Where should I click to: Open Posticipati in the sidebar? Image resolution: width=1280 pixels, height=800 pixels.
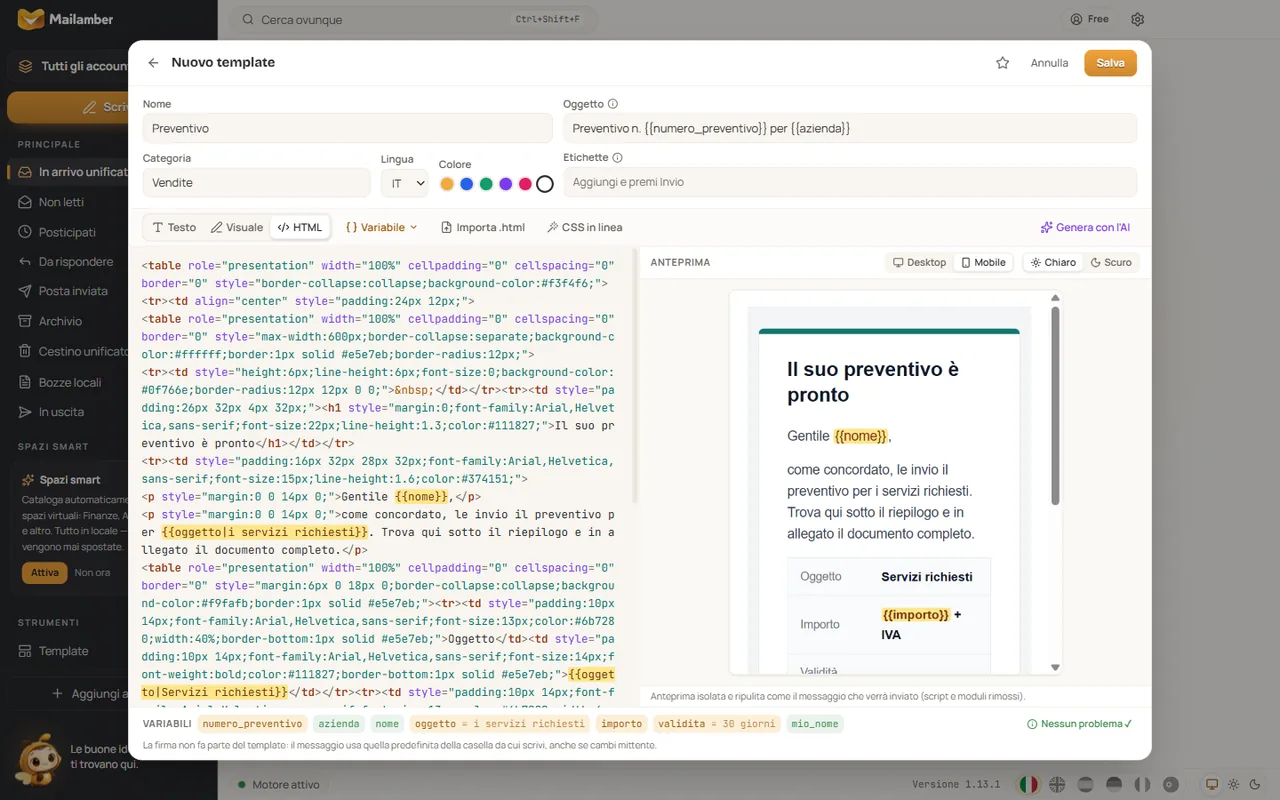(x=67, y=232)
